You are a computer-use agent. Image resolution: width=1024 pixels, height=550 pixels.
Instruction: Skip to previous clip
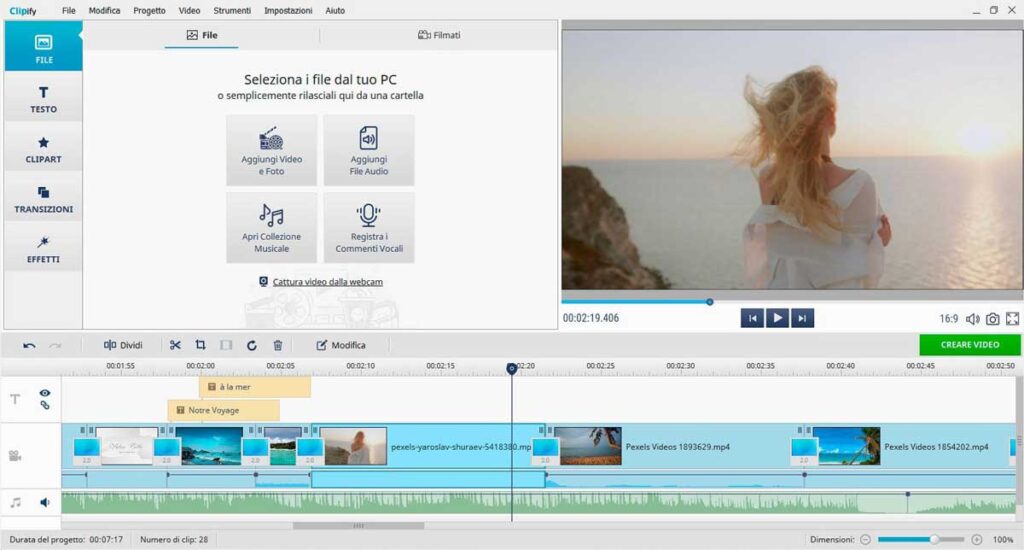click(752, 318)
